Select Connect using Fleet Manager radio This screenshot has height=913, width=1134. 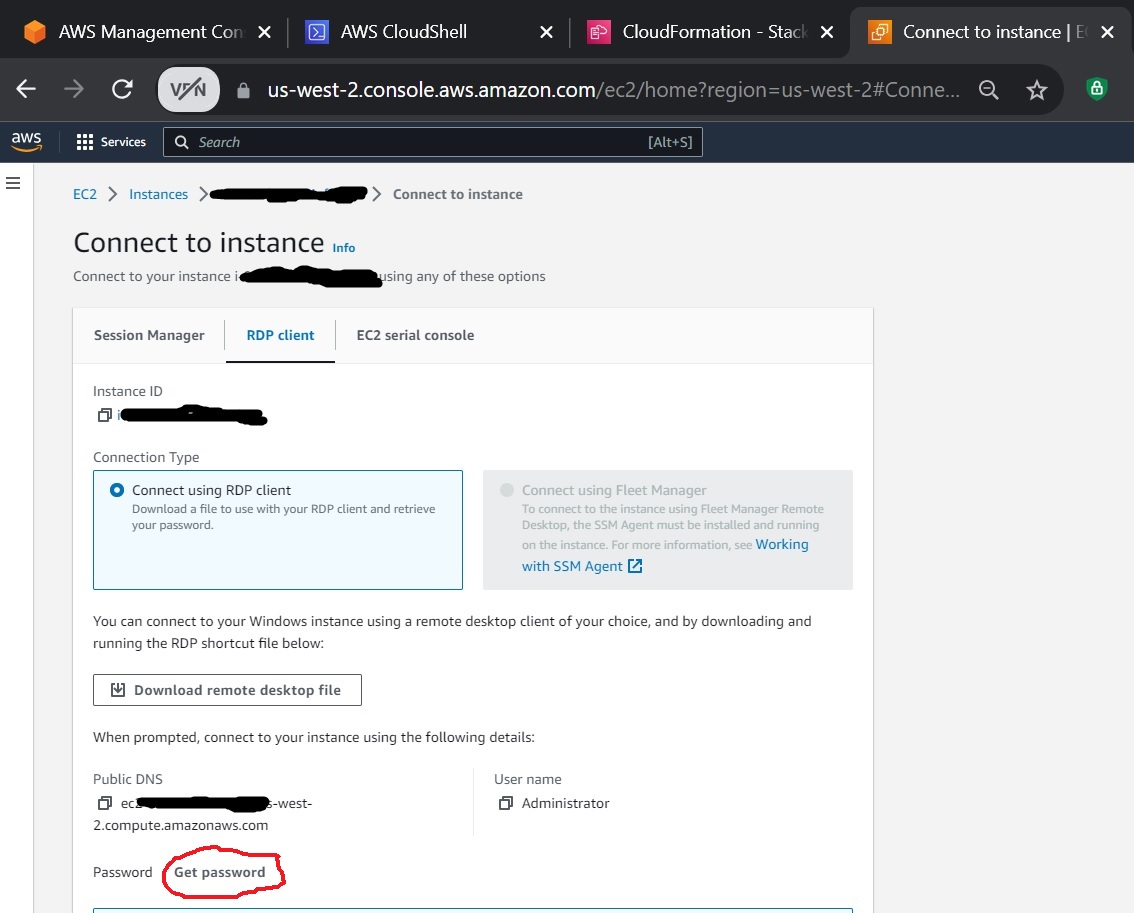click(x=507, y=491)
